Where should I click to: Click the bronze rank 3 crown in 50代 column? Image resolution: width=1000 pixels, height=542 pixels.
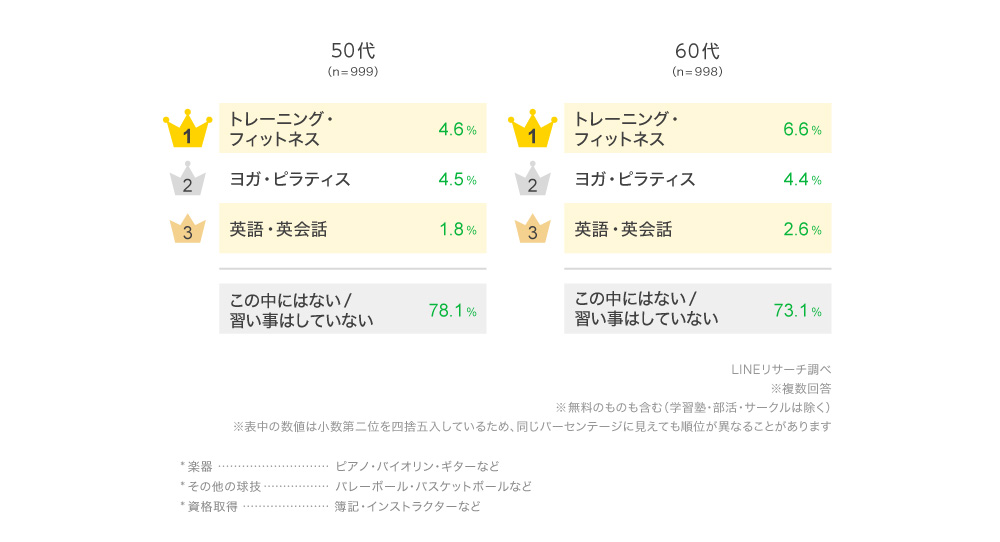pyautogui.click(x=188, y=229)
